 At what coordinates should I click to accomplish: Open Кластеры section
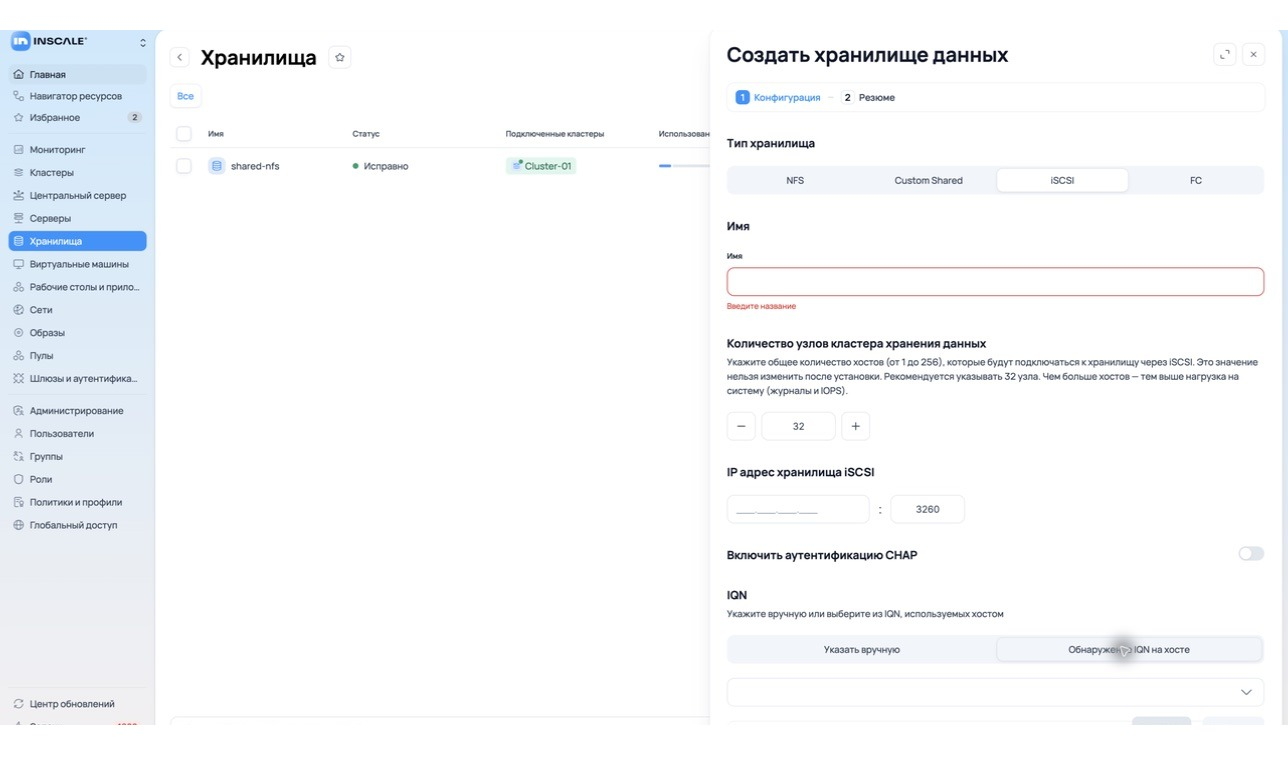(x=77, y=173)
